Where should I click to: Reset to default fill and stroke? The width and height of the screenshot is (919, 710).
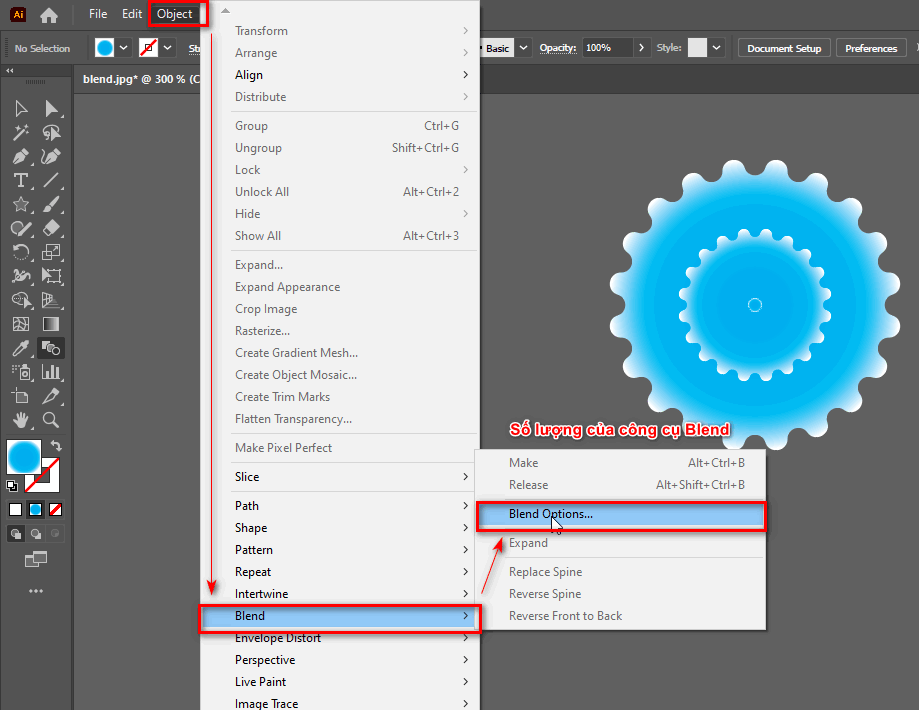point(11,486)
